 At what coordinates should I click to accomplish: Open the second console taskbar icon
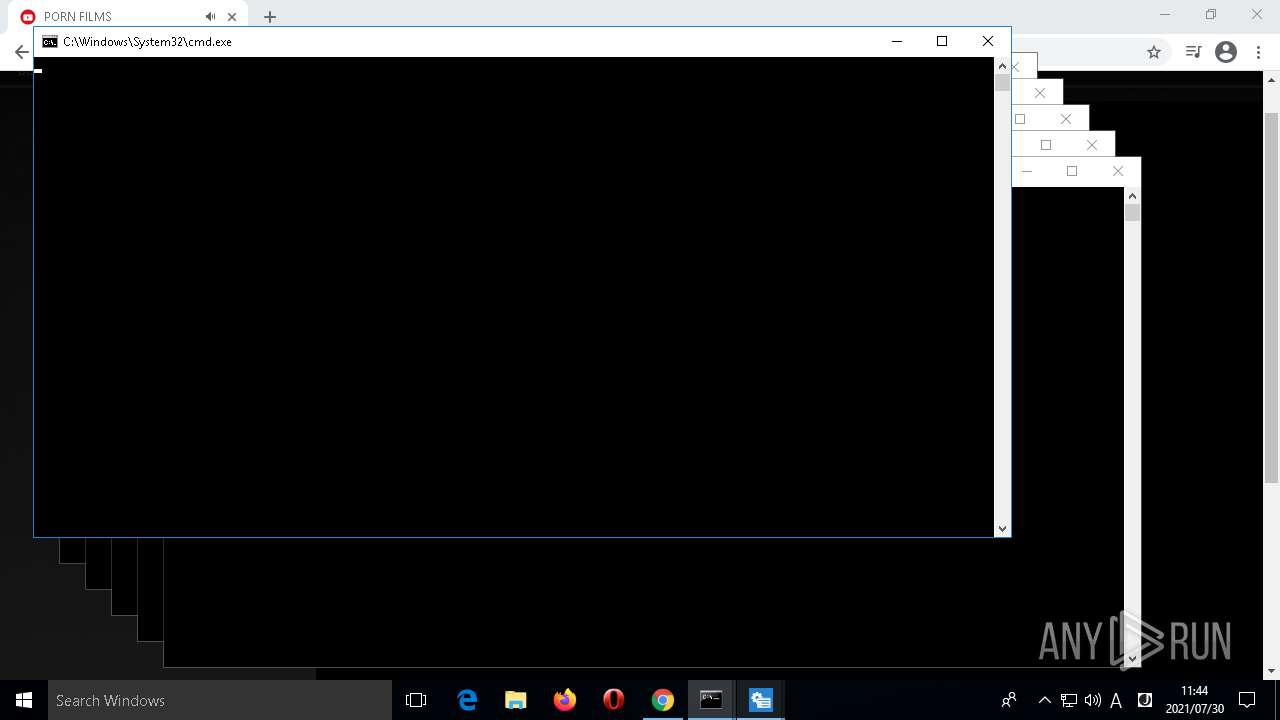pyautogui.click(x=761, y=700)
